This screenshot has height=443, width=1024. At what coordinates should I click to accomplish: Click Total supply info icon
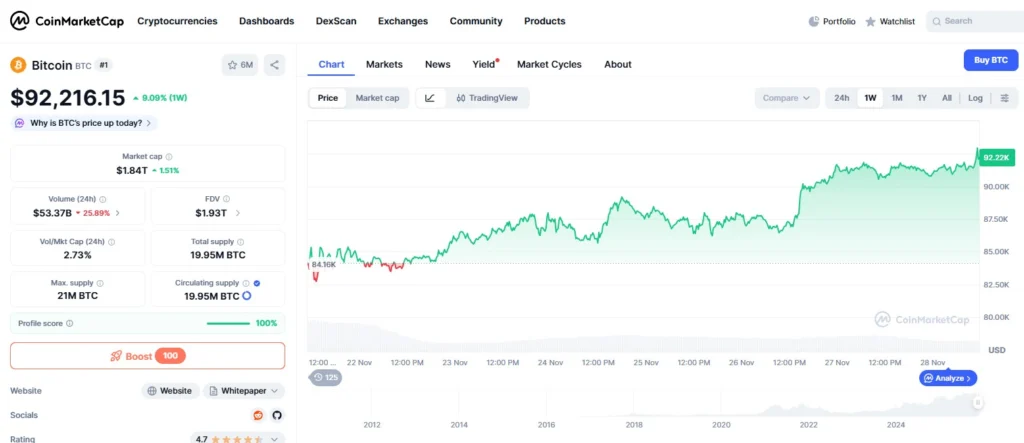click(240, 242)
